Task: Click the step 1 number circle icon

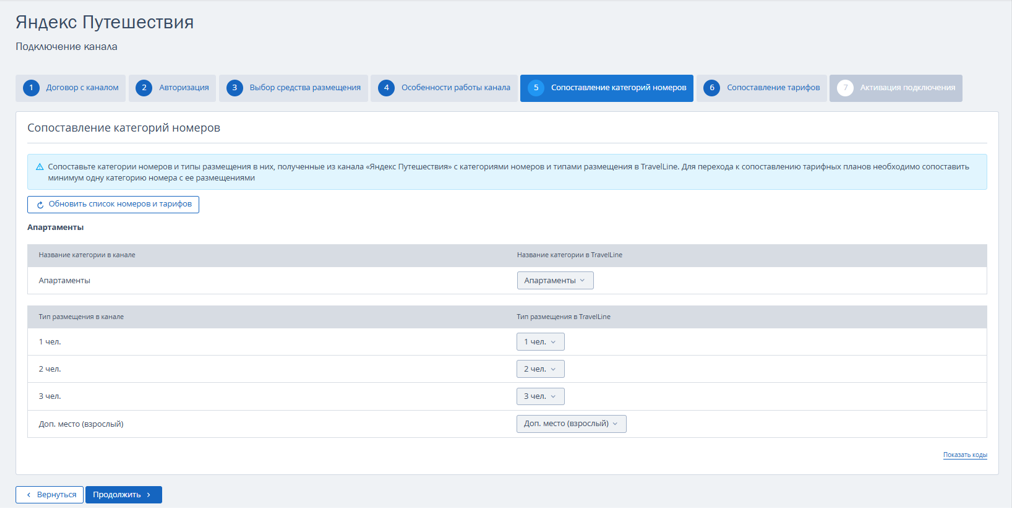Action: click(31, 88)
